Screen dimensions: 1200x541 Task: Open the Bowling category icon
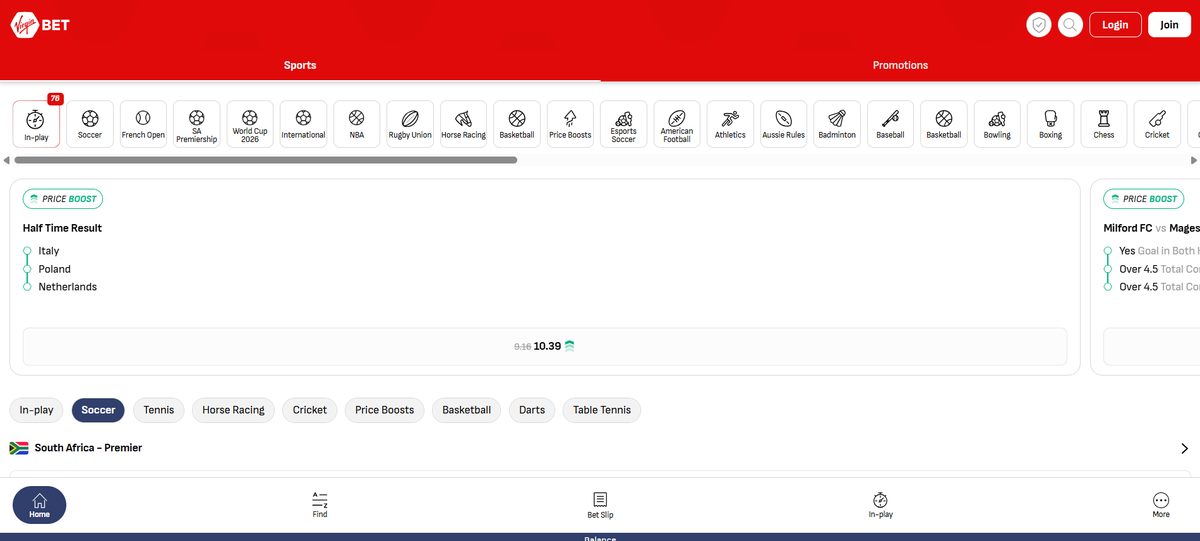point(997,124)
